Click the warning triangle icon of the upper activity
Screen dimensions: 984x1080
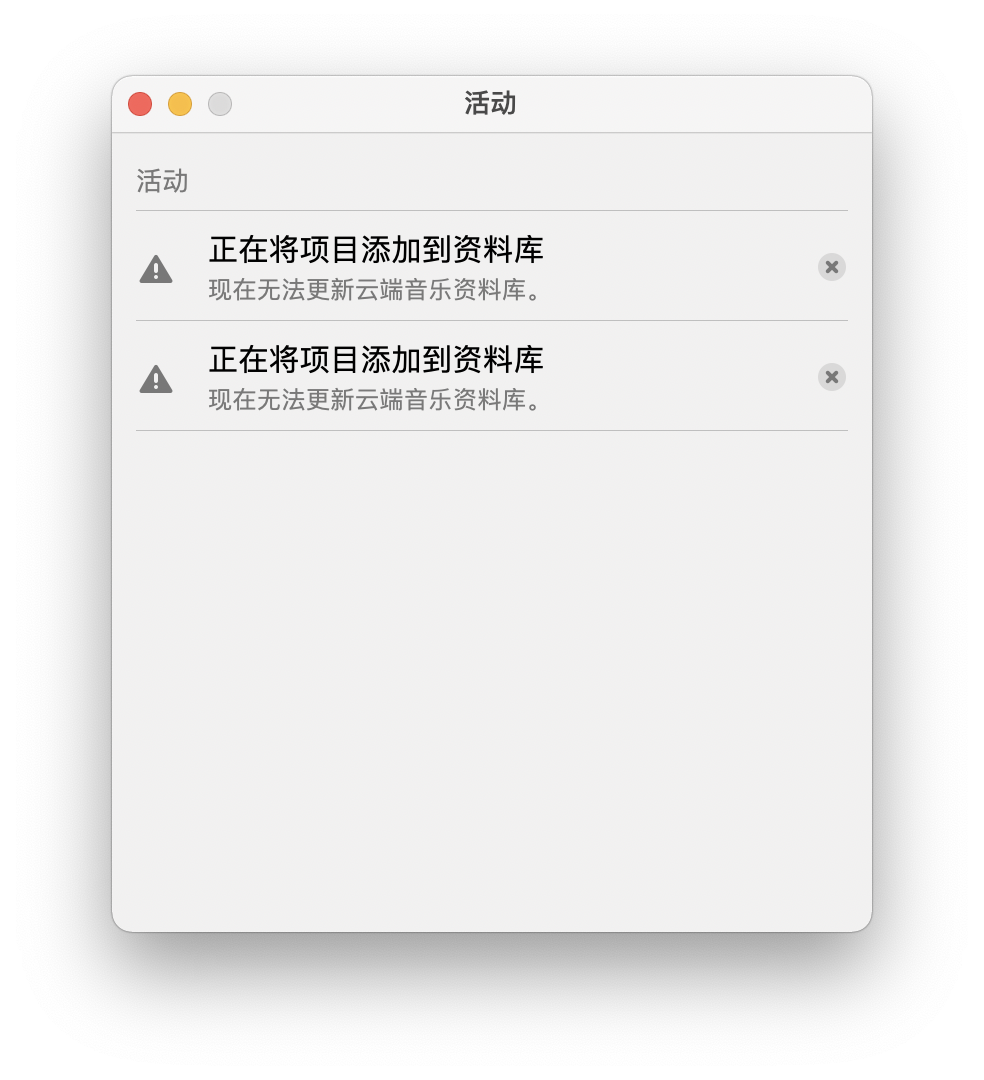coord(156,269)
